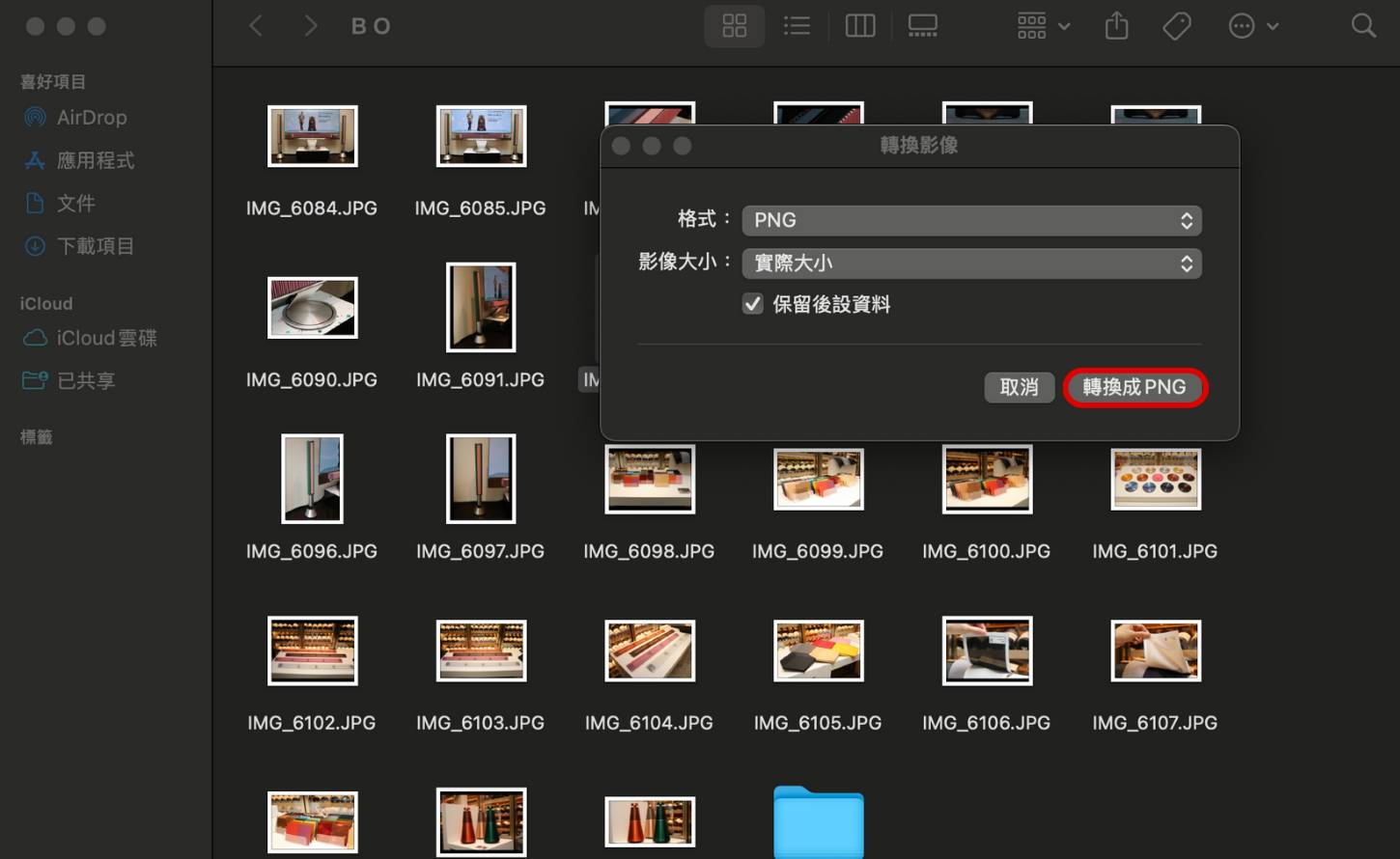1400x859 pixels.
Task: Select the IMG_6096.JPG thumbnail
Action: click(312, 479)
